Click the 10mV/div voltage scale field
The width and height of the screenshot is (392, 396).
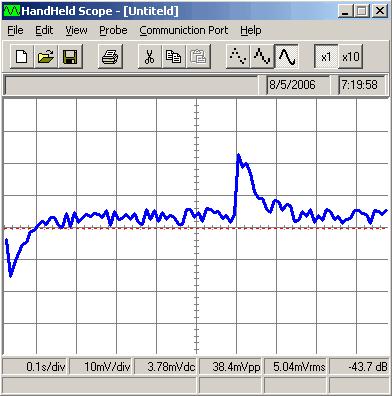tap(101, 367)
